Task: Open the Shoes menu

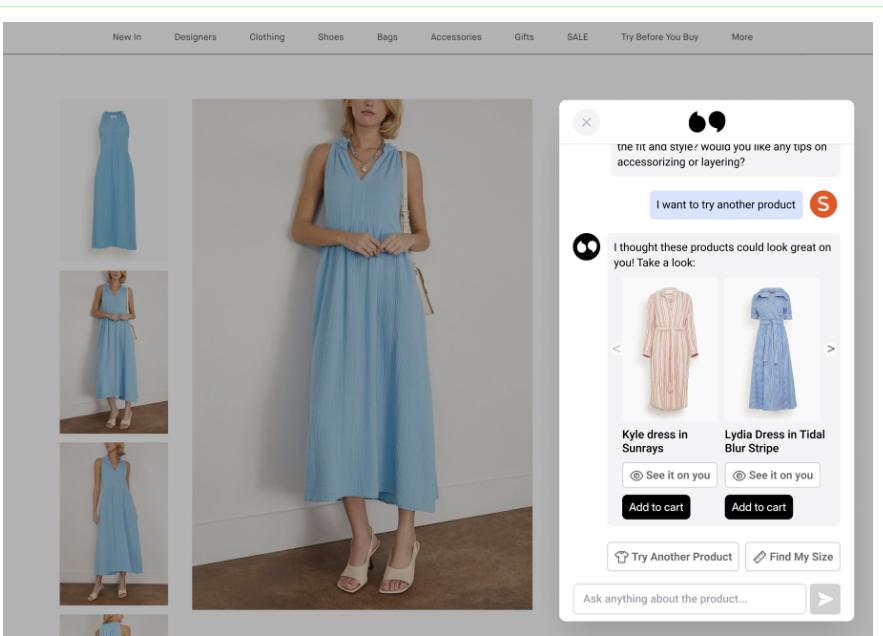Action: coord(331,37)
